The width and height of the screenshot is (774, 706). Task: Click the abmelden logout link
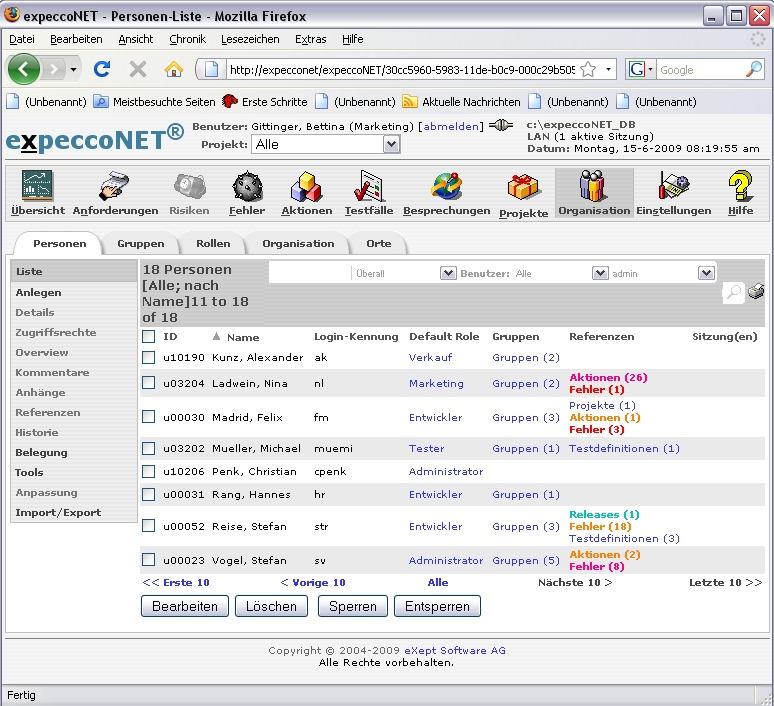449,127
